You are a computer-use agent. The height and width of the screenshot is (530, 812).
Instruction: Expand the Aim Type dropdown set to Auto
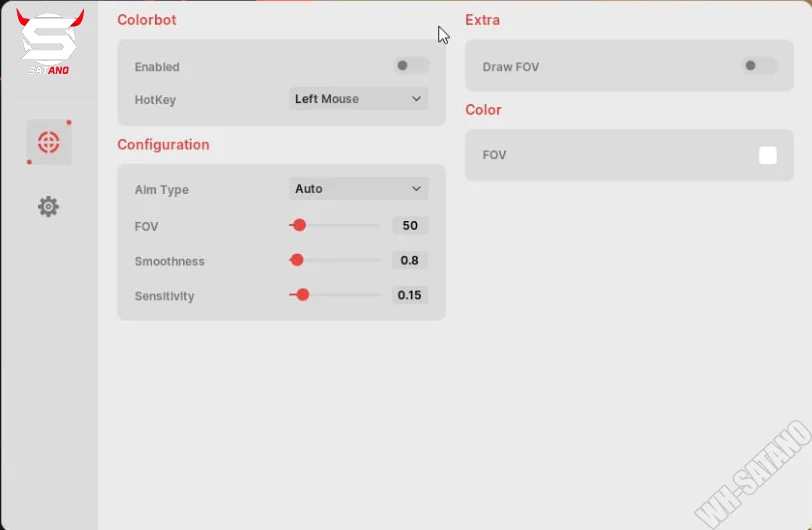tap(358, 189)
